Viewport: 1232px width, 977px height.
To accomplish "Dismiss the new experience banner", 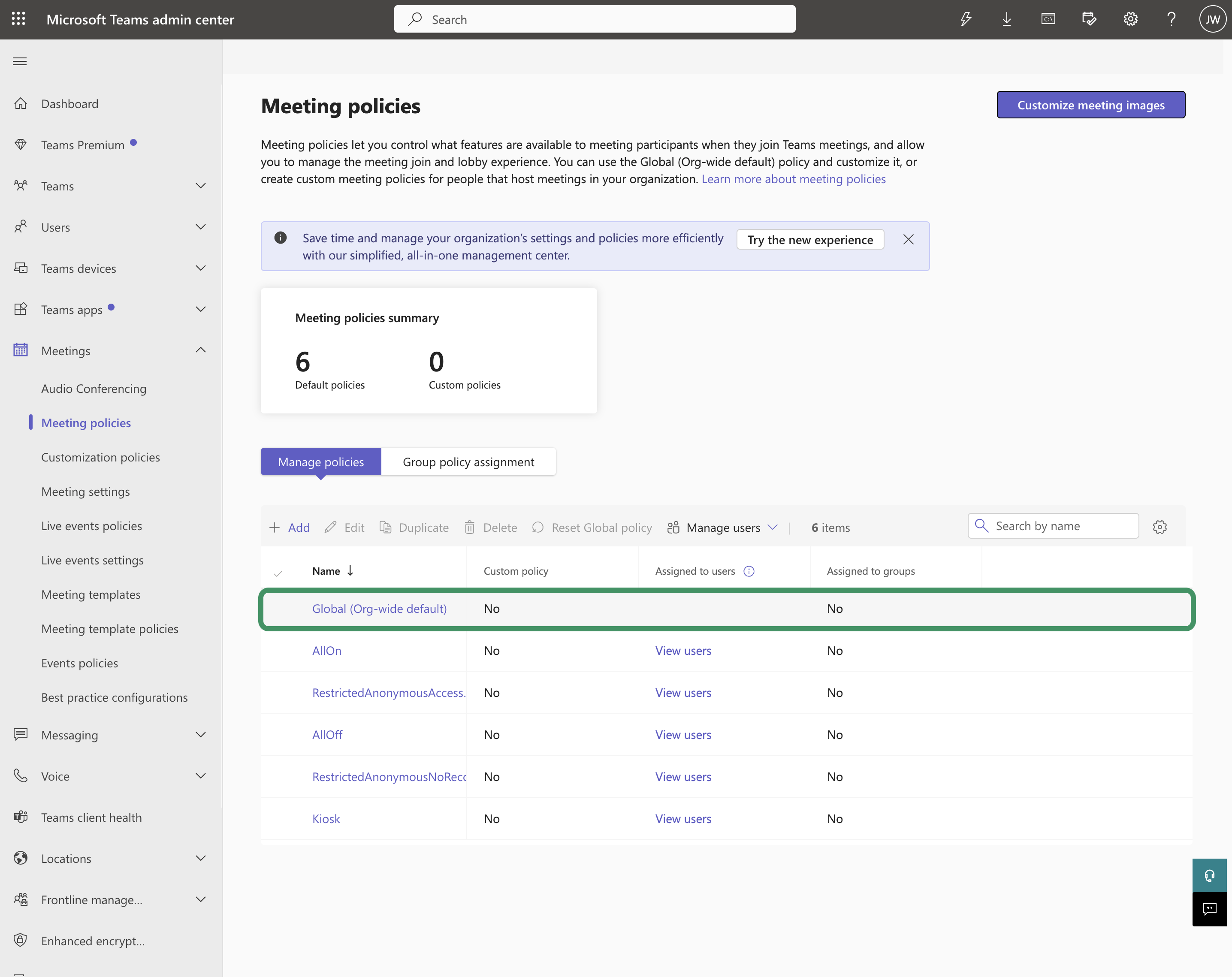I will (909, 239).
